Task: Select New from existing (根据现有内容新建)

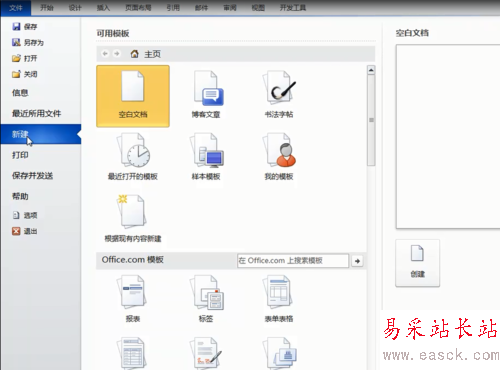Action: pos(133,218)
